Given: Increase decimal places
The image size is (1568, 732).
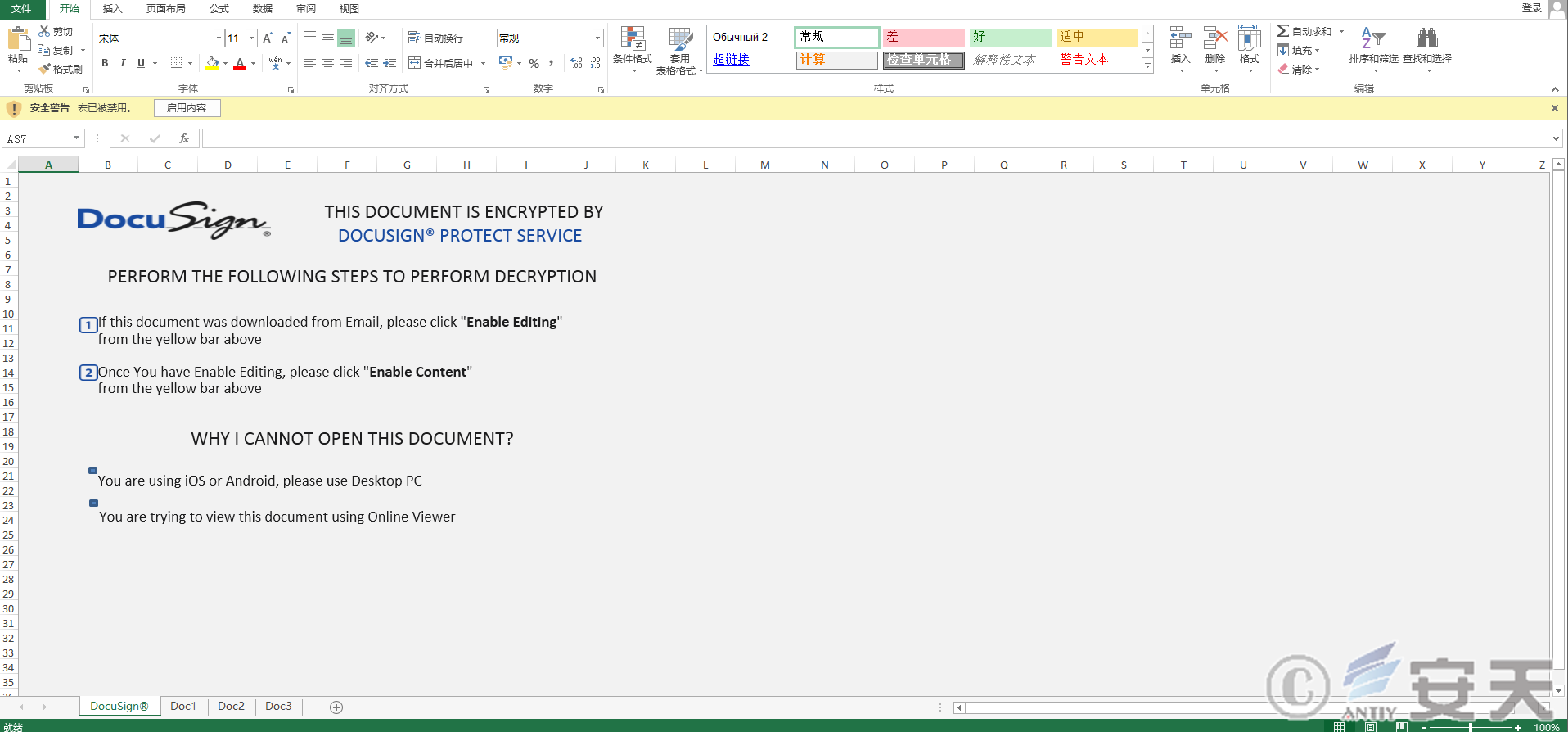Looking at the screenshot, I should coord(577,63).
